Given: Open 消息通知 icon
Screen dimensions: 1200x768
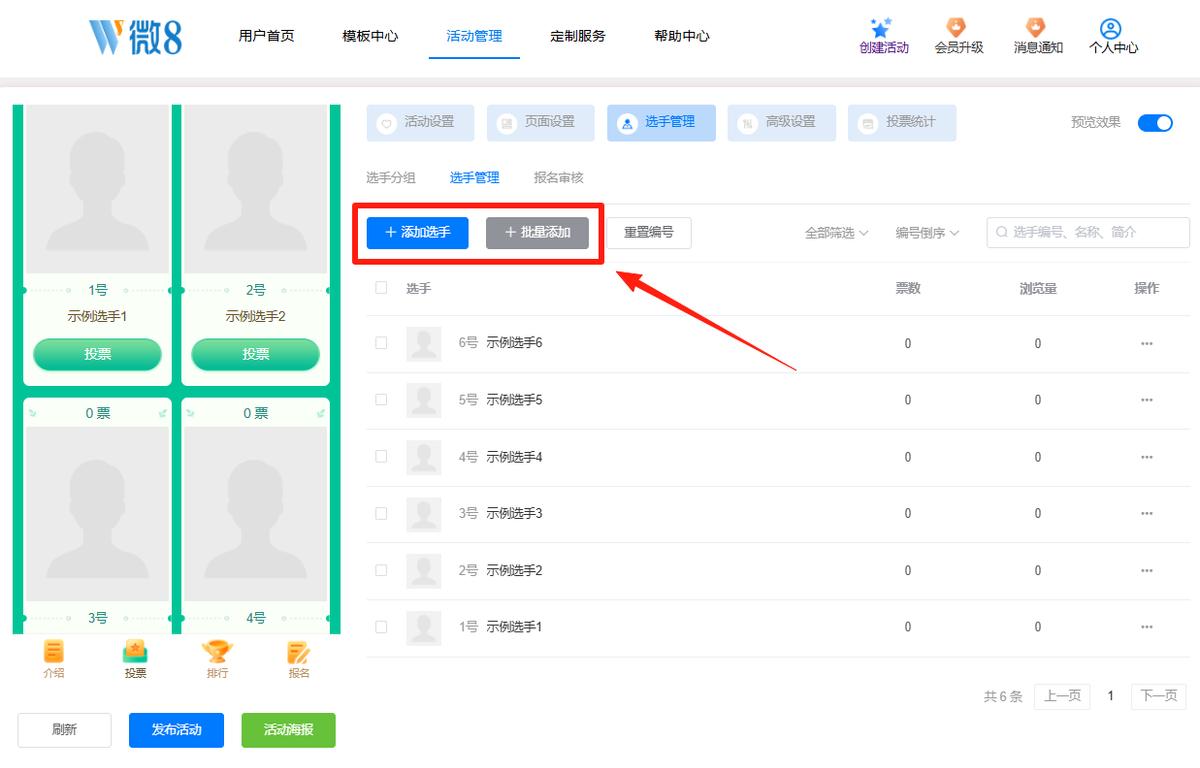Looking at the screenshot, I should click(x=1037, y=28).
